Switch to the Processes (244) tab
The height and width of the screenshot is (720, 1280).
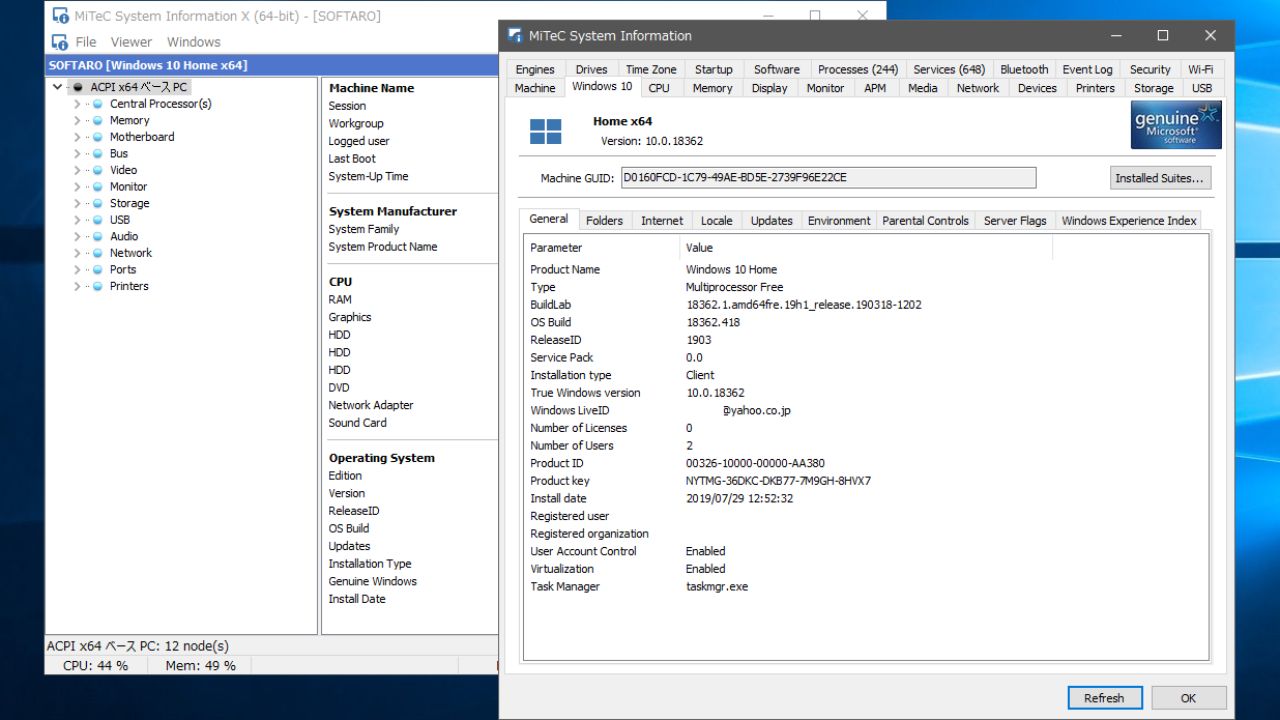[x=858, y=69]
